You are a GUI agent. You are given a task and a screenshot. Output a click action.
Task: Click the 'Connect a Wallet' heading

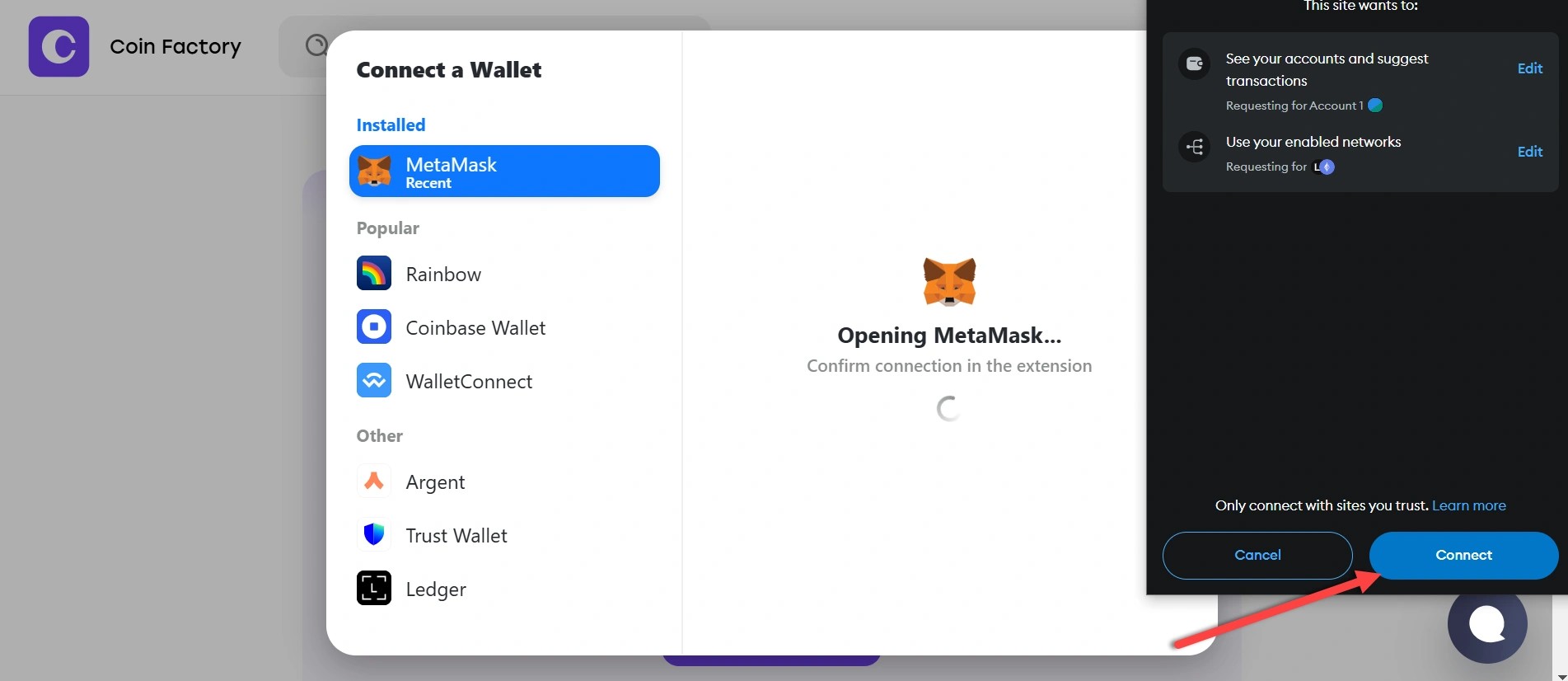pyautogui.click(x=449, y=70)
